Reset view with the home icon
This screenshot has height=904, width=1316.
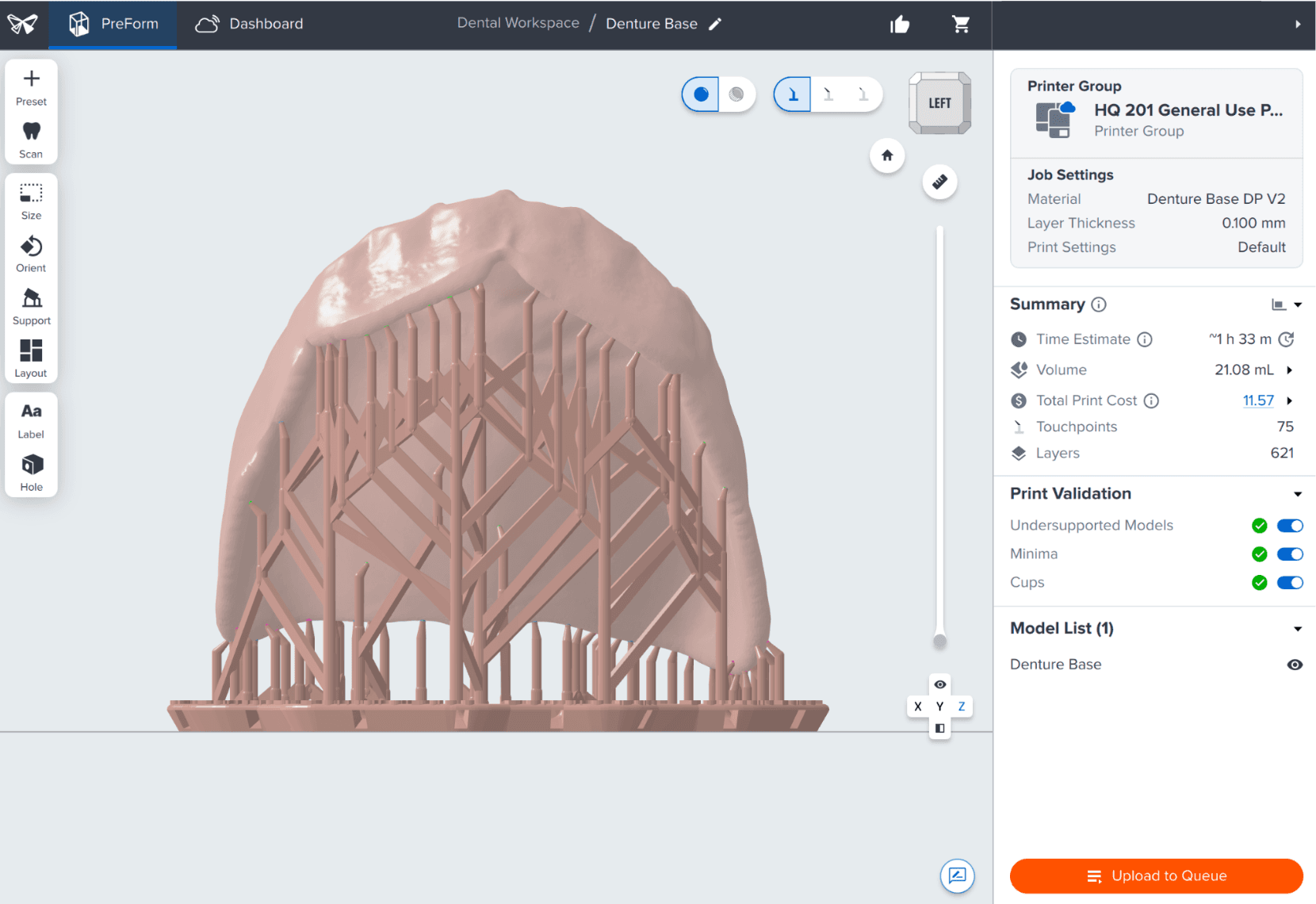pyautogui.click(x=887, y=155)
